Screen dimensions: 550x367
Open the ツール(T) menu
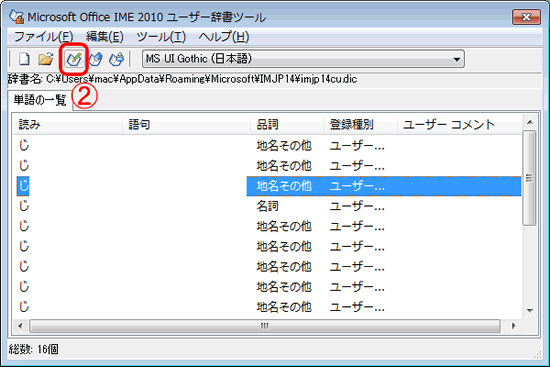coord(161,36)
